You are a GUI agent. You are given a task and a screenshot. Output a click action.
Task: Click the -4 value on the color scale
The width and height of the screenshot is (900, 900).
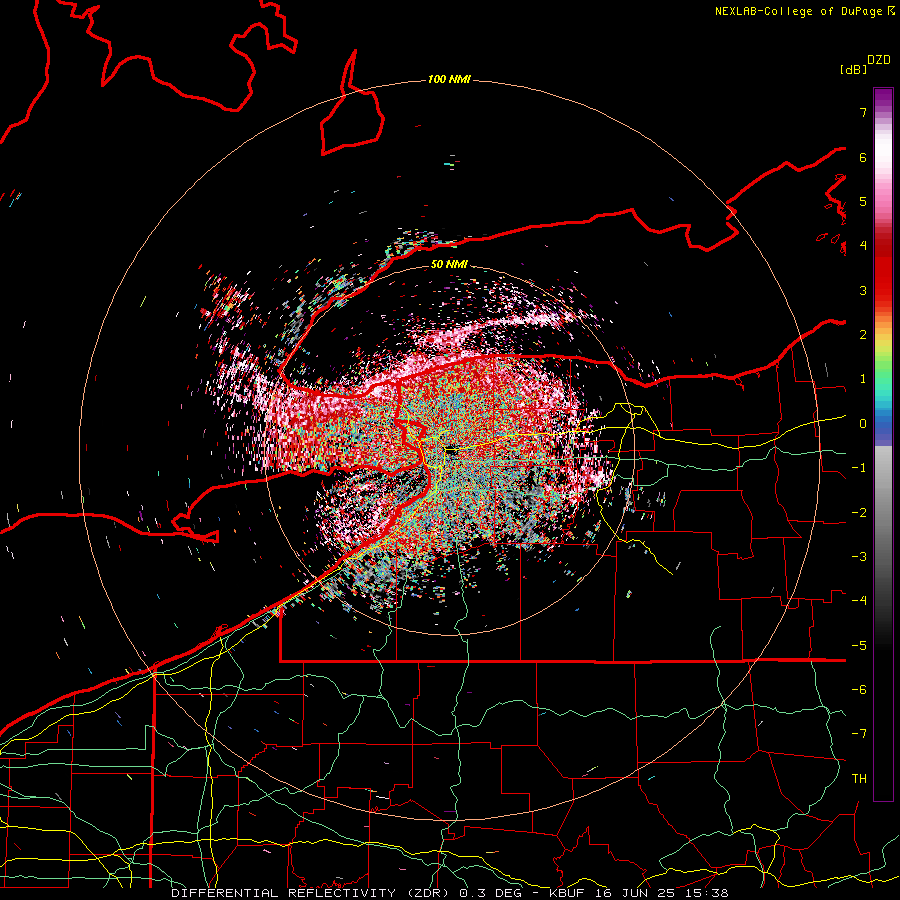(859, 601)
